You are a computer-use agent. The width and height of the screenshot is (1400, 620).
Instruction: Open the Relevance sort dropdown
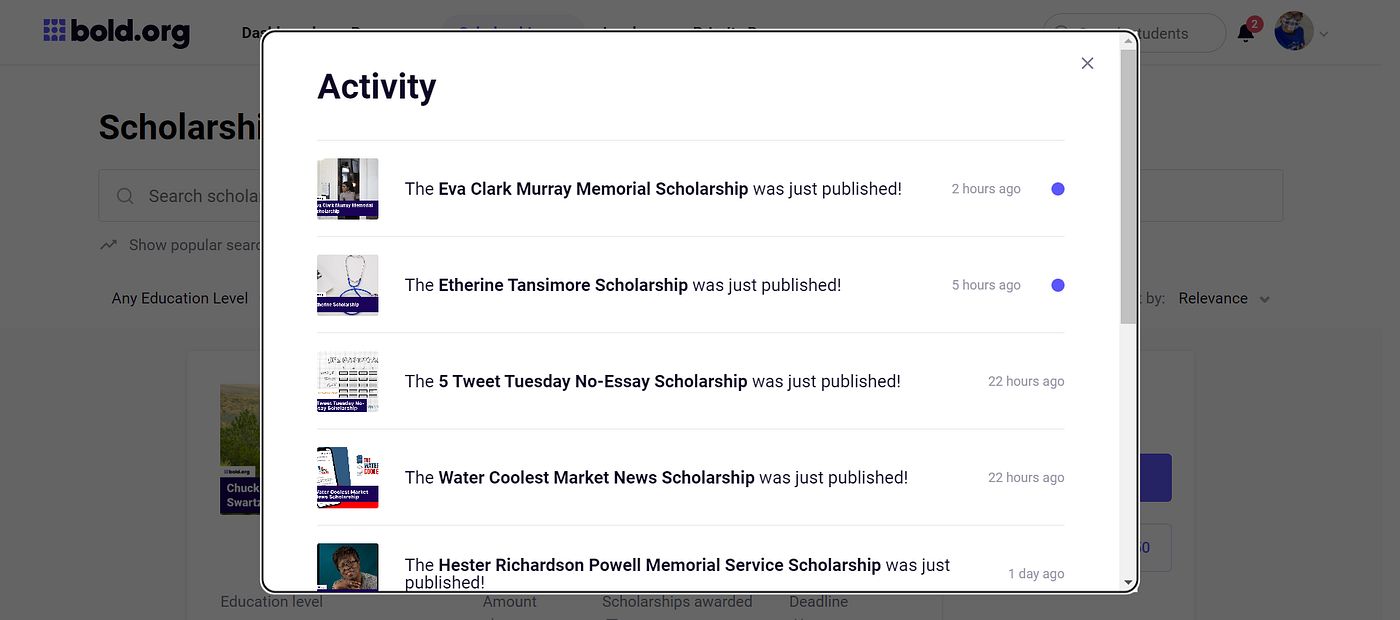[x=1224, y=298]
